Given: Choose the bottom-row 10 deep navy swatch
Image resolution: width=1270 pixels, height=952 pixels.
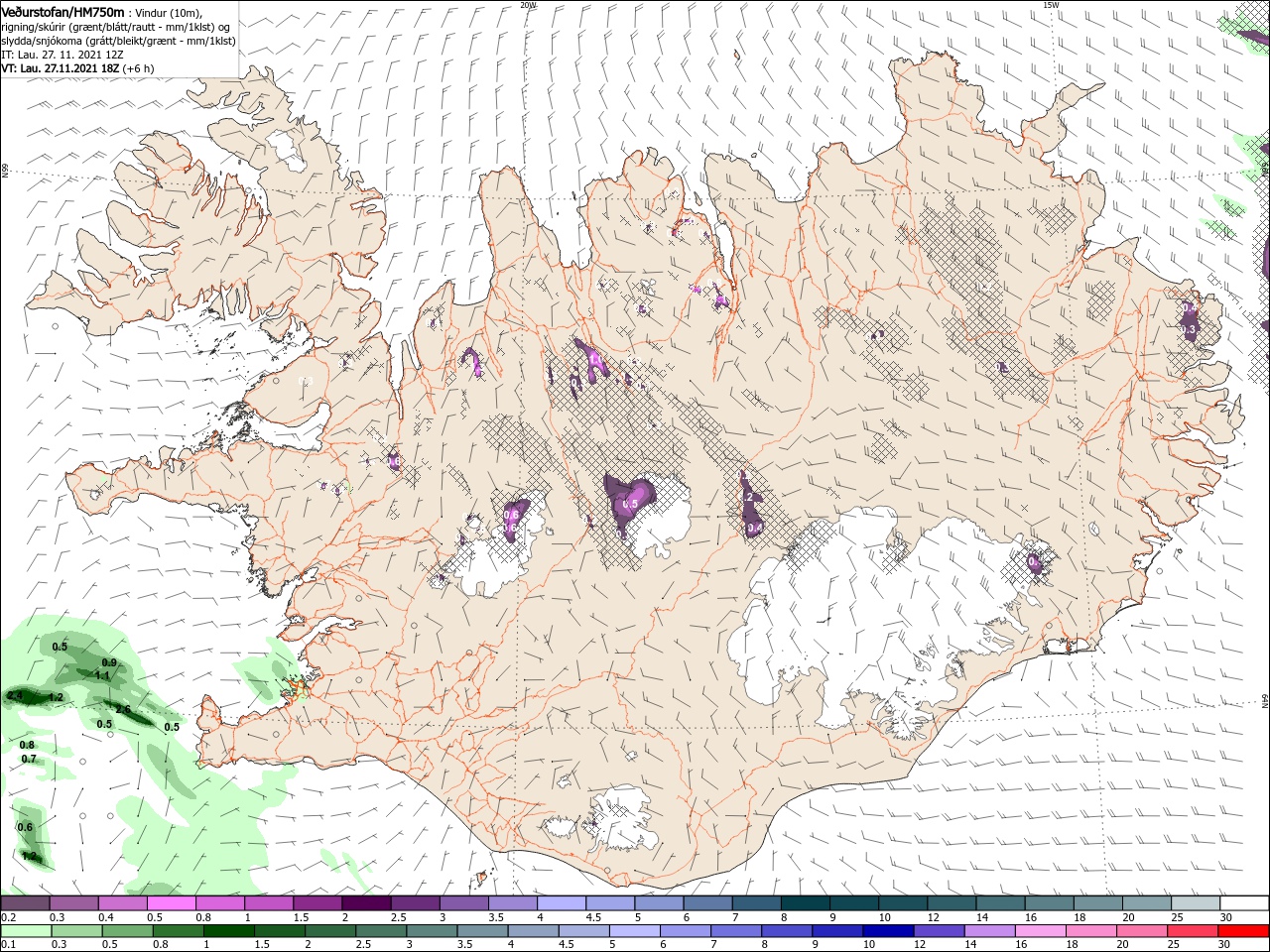Looking at the screenshot, I should (888, 931).
